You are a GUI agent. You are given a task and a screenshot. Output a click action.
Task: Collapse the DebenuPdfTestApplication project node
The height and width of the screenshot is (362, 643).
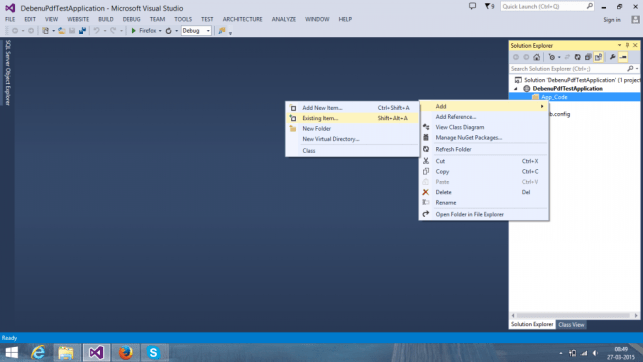[x=516, y=89]
